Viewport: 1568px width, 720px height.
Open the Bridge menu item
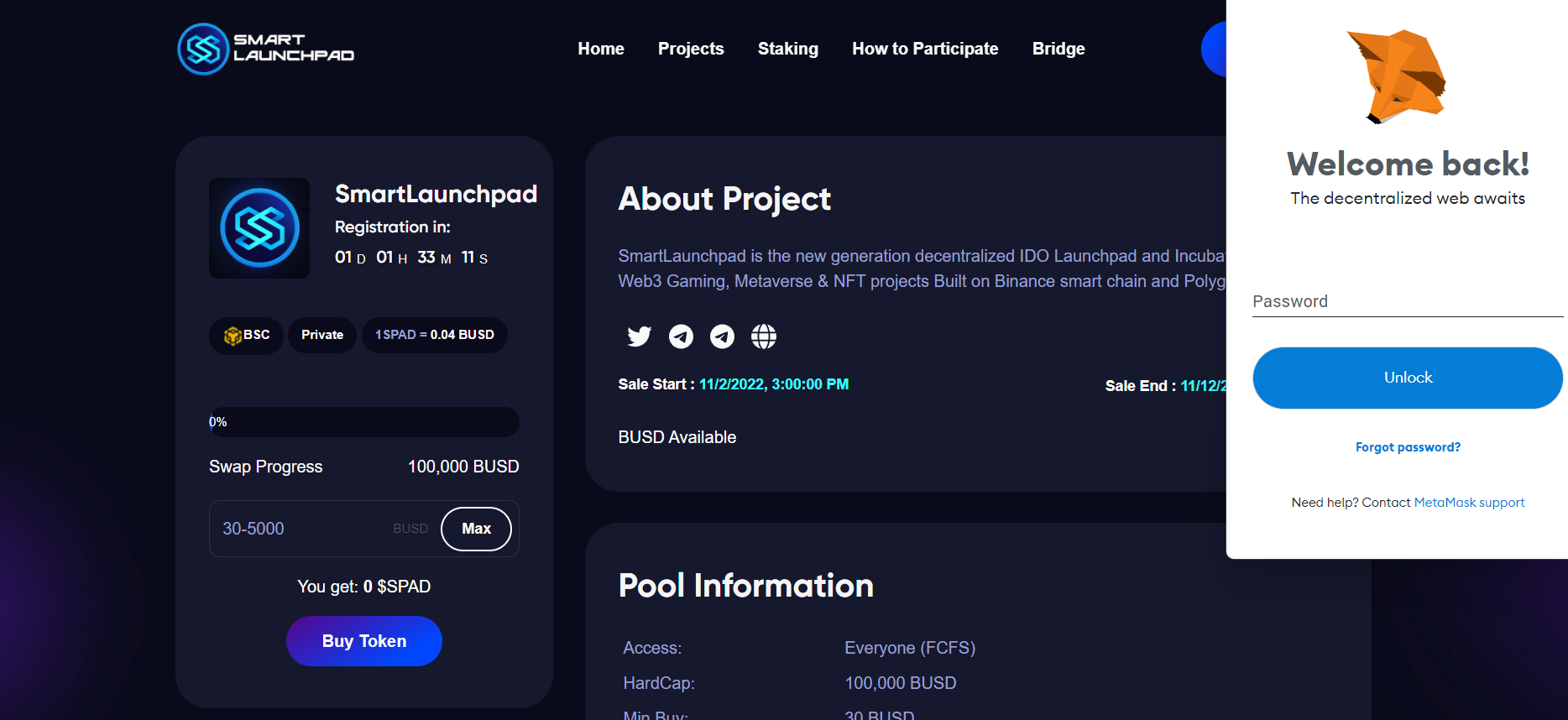click(1058, 49)
